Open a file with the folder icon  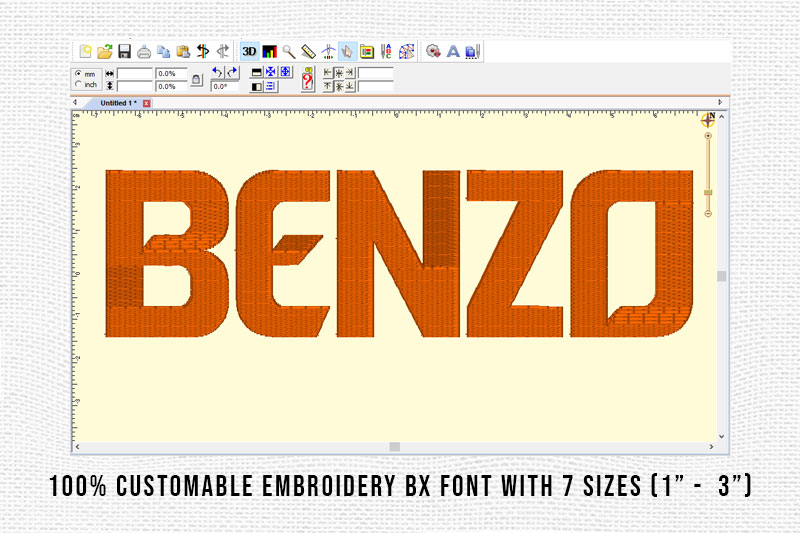(105, 52)
